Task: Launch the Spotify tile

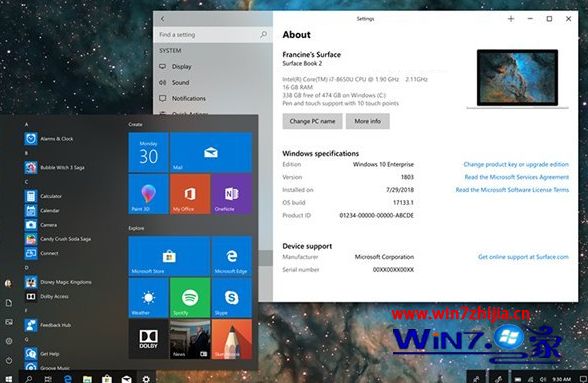Action: 190,298
